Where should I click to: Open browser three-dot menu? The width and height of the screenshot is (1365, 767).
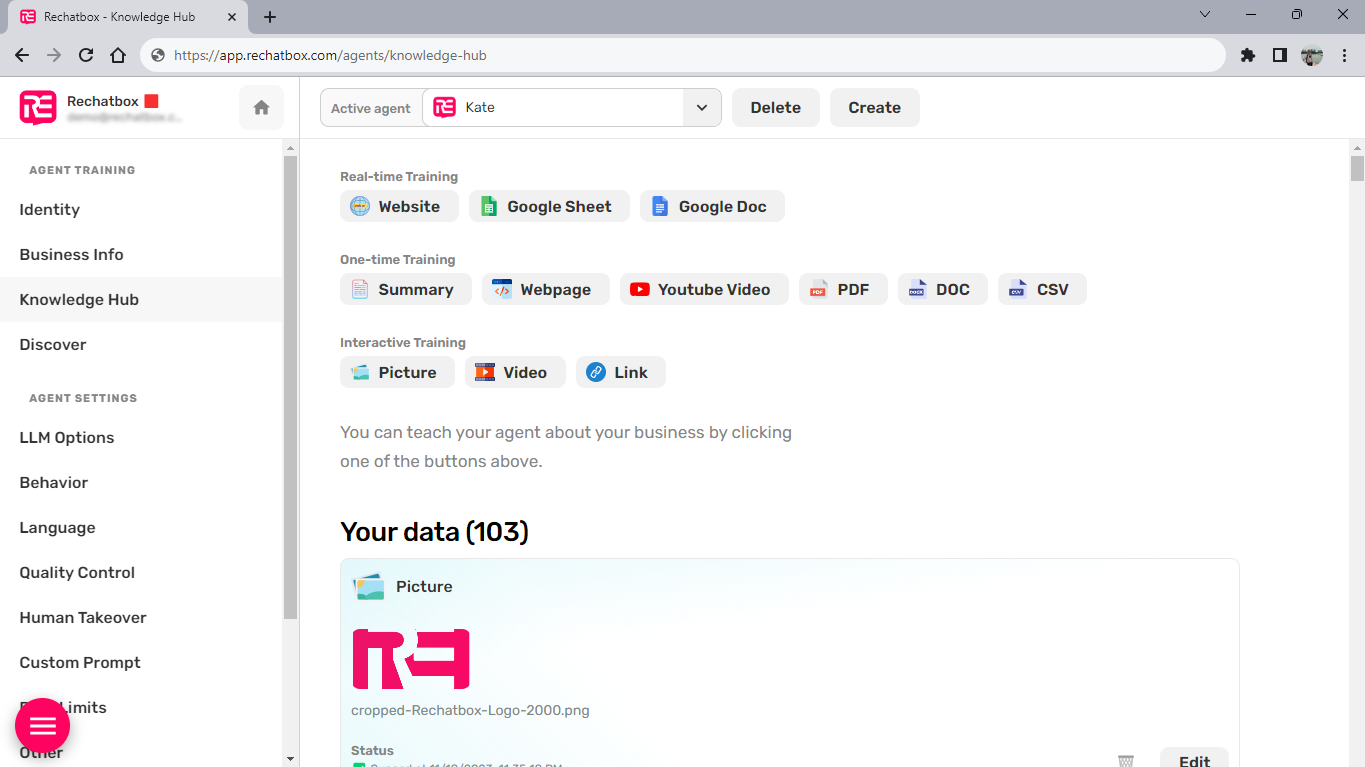[1344, 55]
